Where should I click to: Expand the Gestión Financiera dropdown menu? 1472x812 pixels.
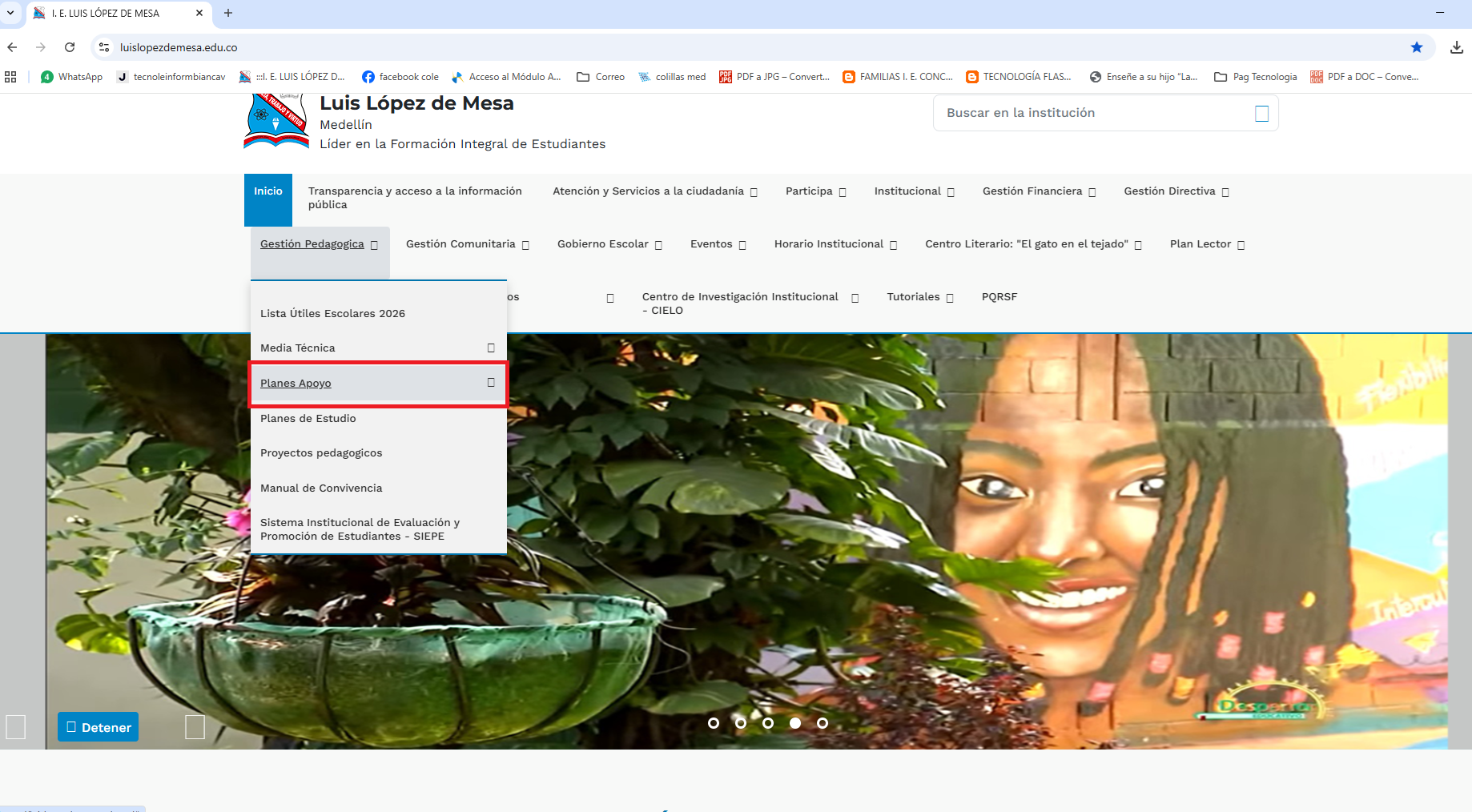pos(1039,191)
